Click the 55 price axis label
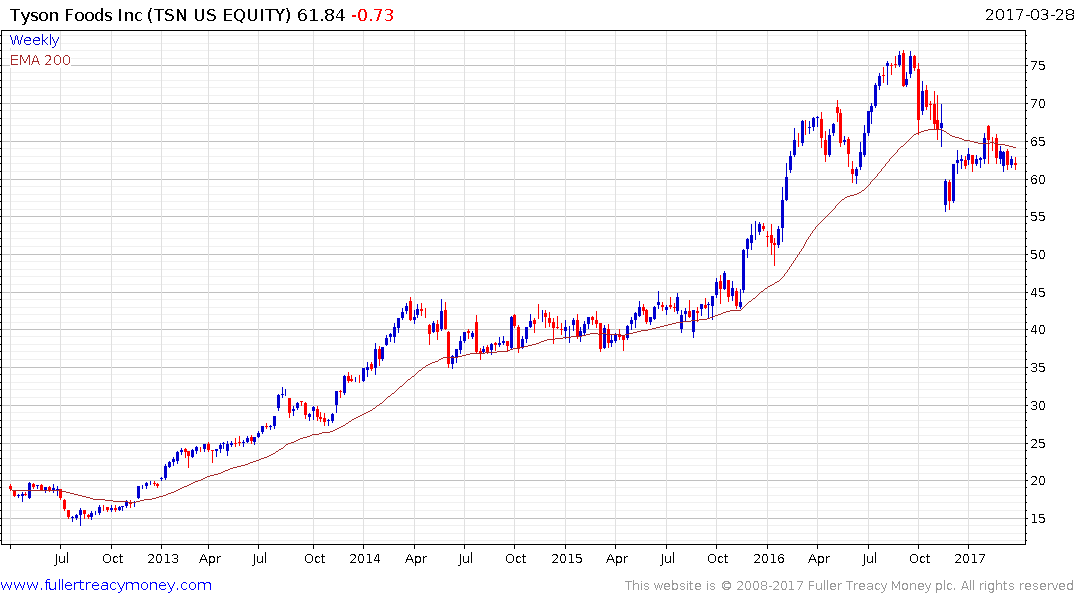1075x600 pixels. (1037, 217)
